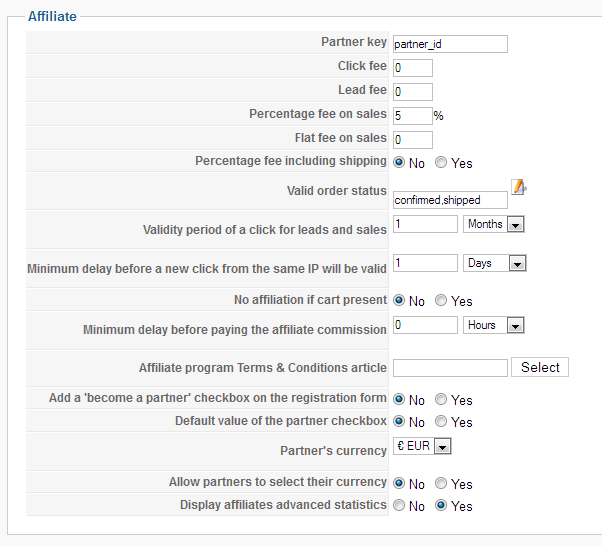Open the Days minimum delay dropdown
The height and width of the screenshot is (546, 602).
coord(495,264)
